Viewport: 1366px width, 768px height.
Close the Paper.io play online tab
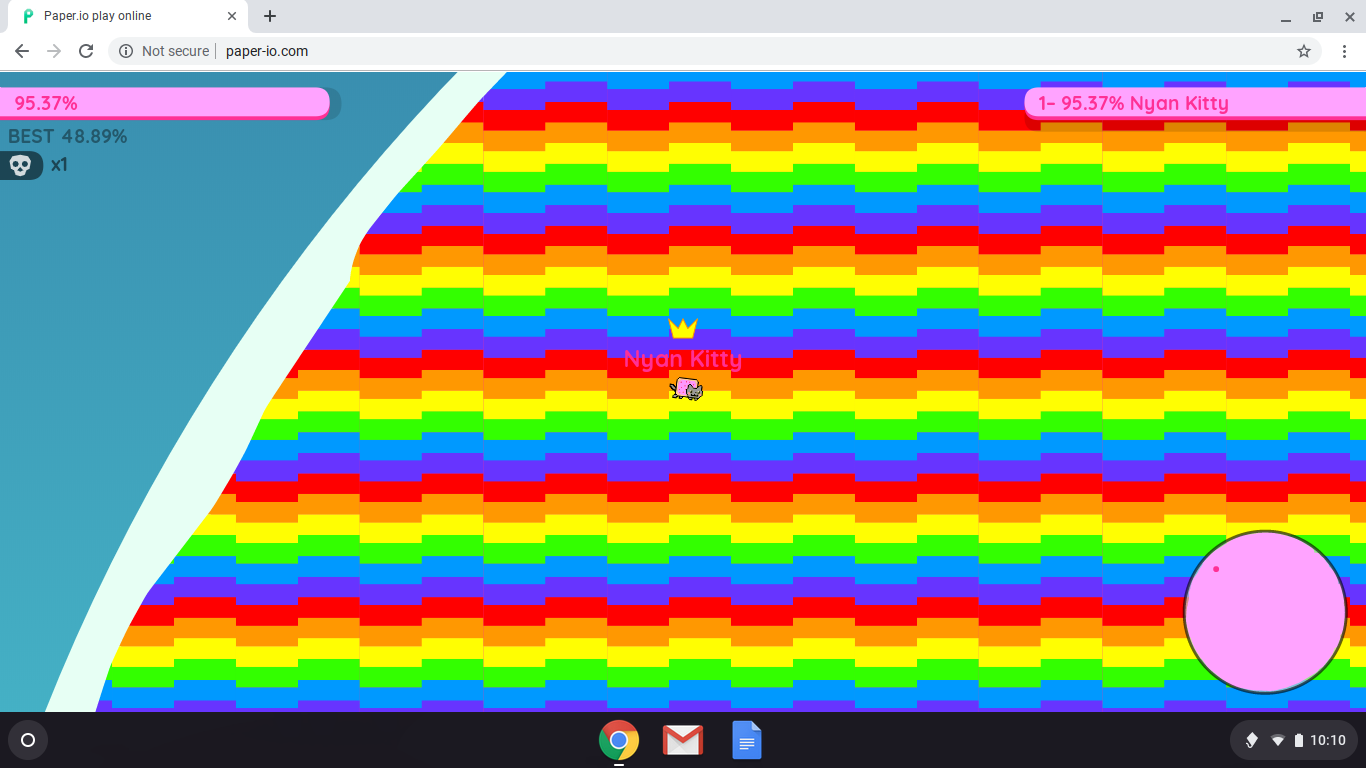pos(232,16)
